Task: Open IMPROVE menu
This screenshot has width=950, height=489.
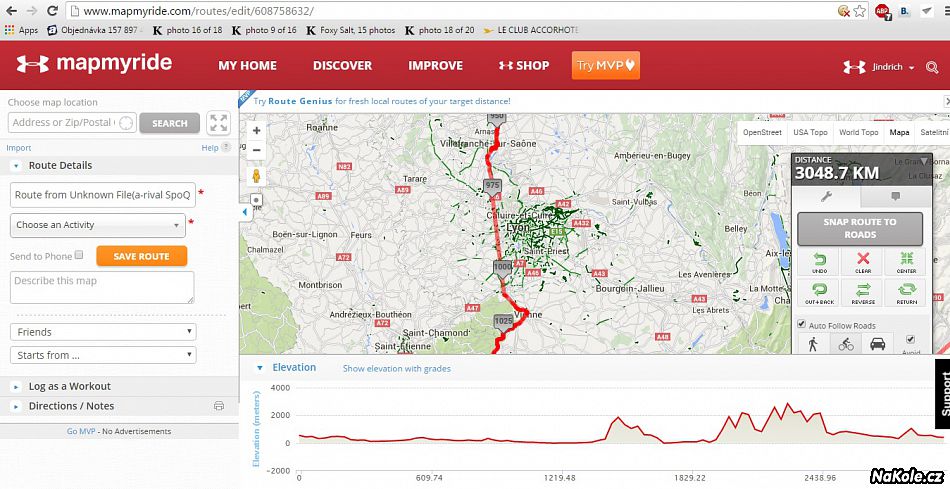Action: tap(436, 65)
